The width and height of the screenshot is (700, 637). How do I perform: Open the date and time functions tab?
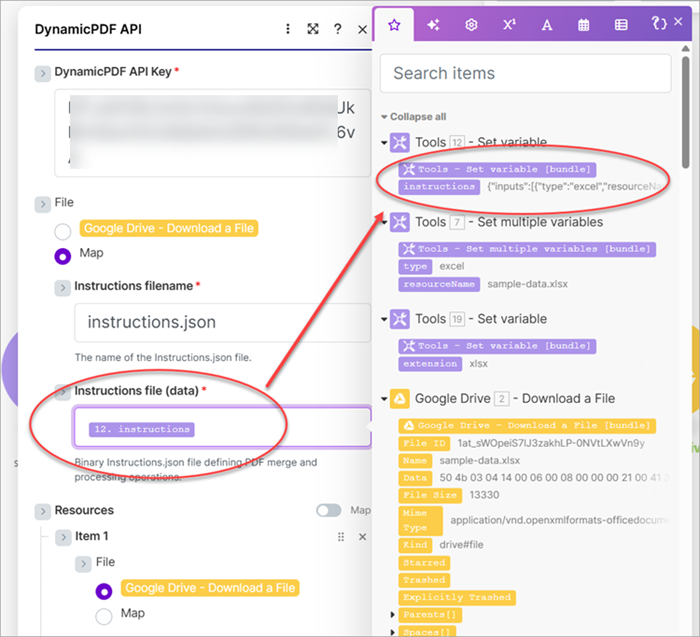pos(583,25)
